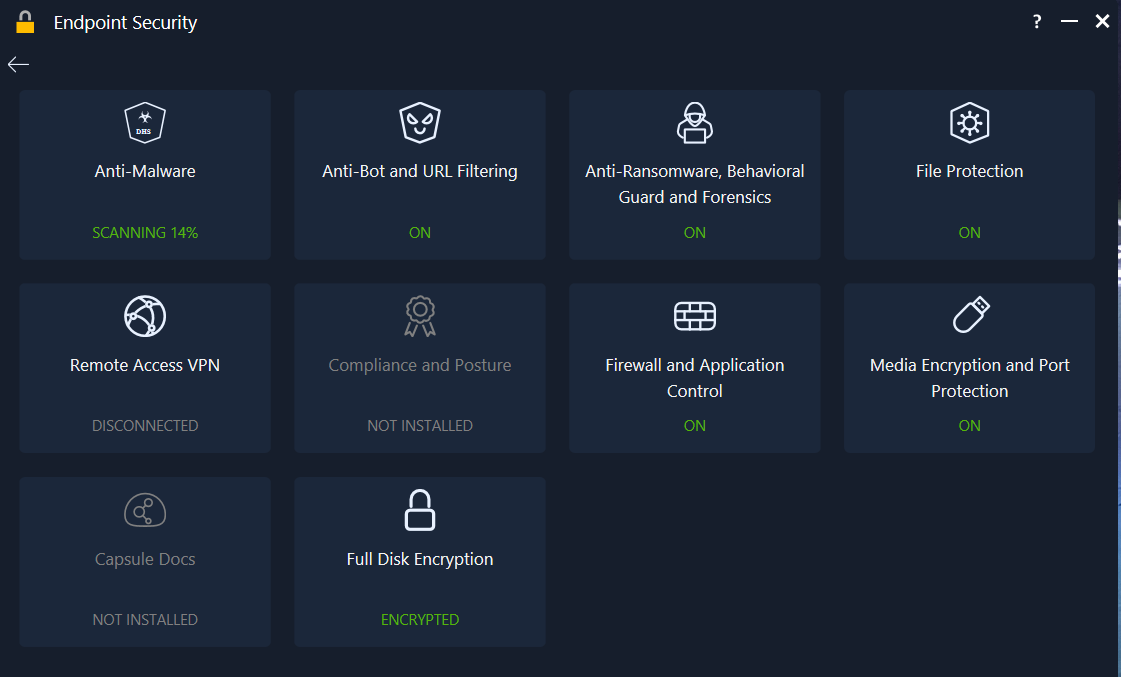Click the yellow padlock in the title bar
Viewport: 1121px width, 677px height.
[x=25, y=21]
